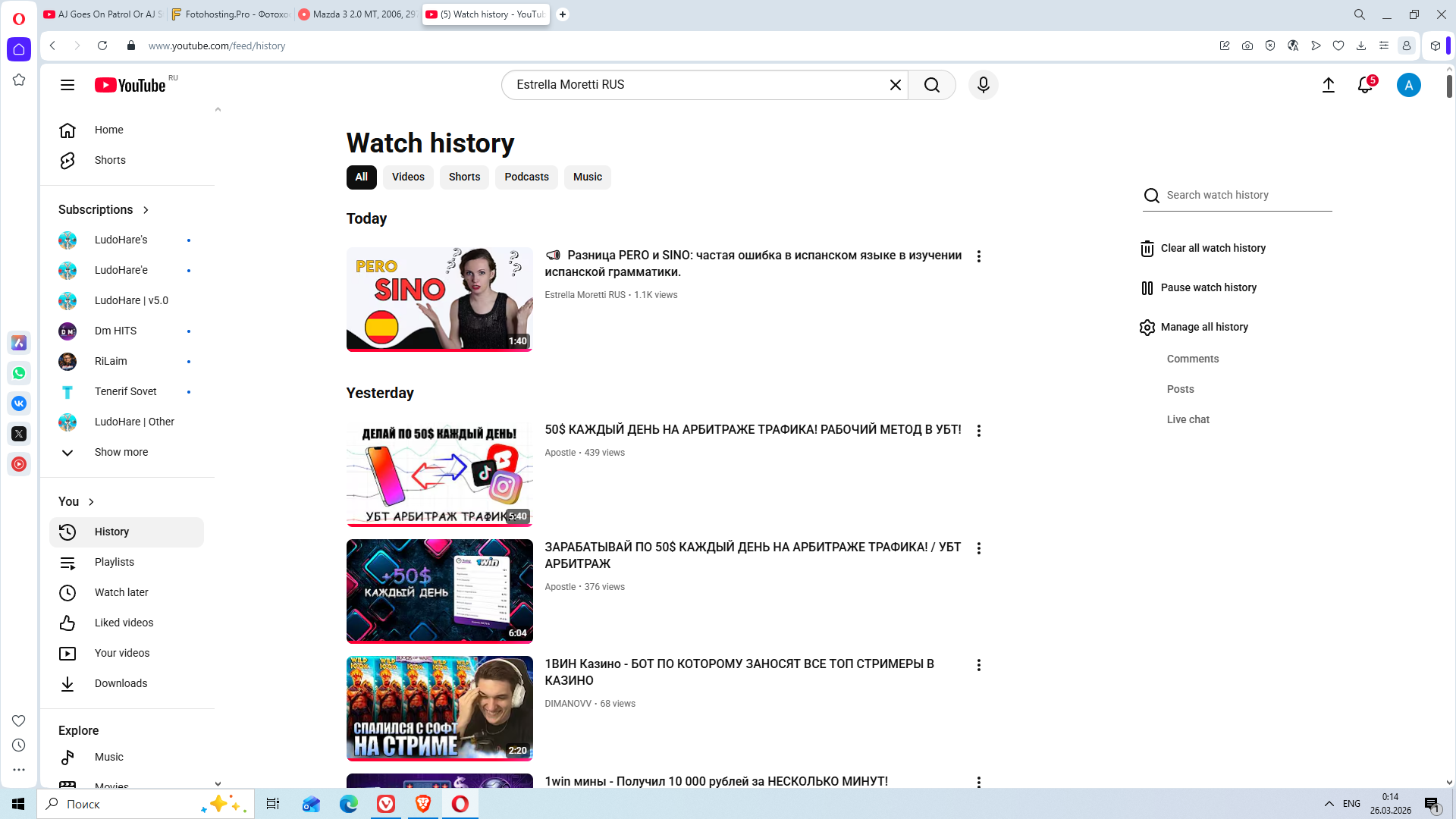The width and height of the screenshot is (1456, 819).
Task: Open the notifications bell
Action: click(1365, 85)
